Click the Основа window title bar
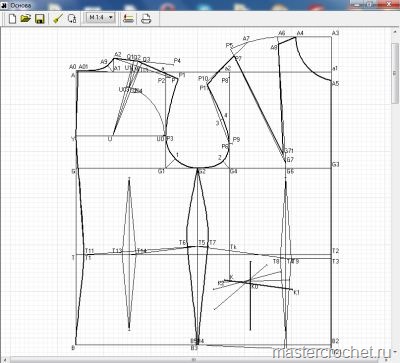 coord(200,5)
